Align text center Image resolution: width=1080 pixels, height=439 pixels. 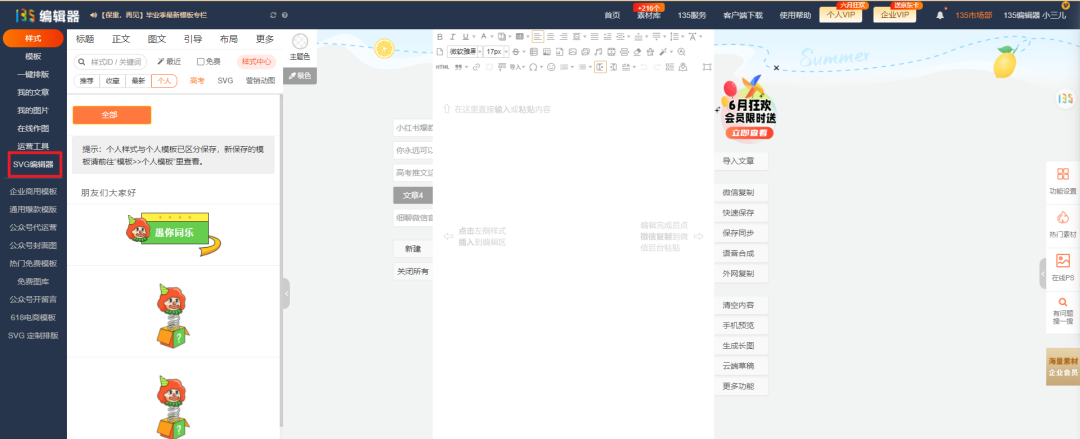coord(550,37)
